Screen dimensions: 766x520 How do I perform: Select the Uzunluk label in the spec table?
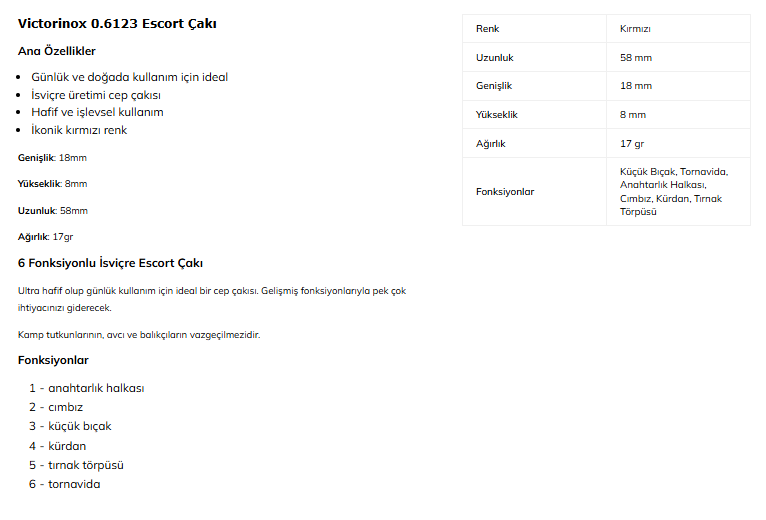coord(494,58)
